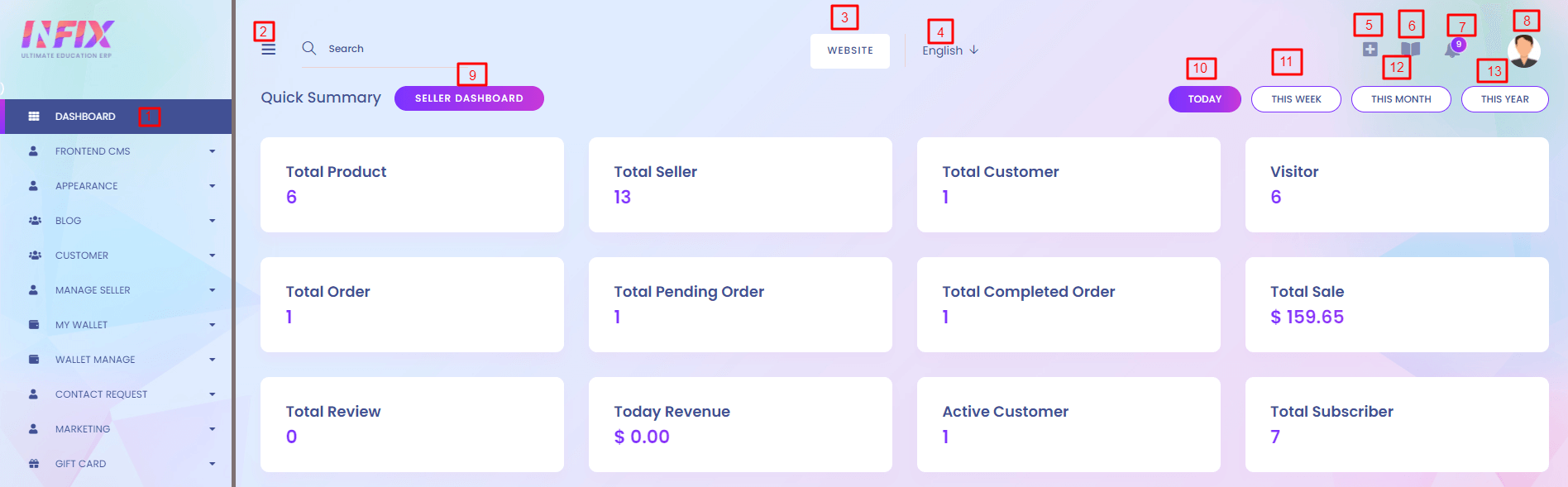Select the Today filter
The width and height of the screenshot is (1568, 487).
[x=1204, y=99]
